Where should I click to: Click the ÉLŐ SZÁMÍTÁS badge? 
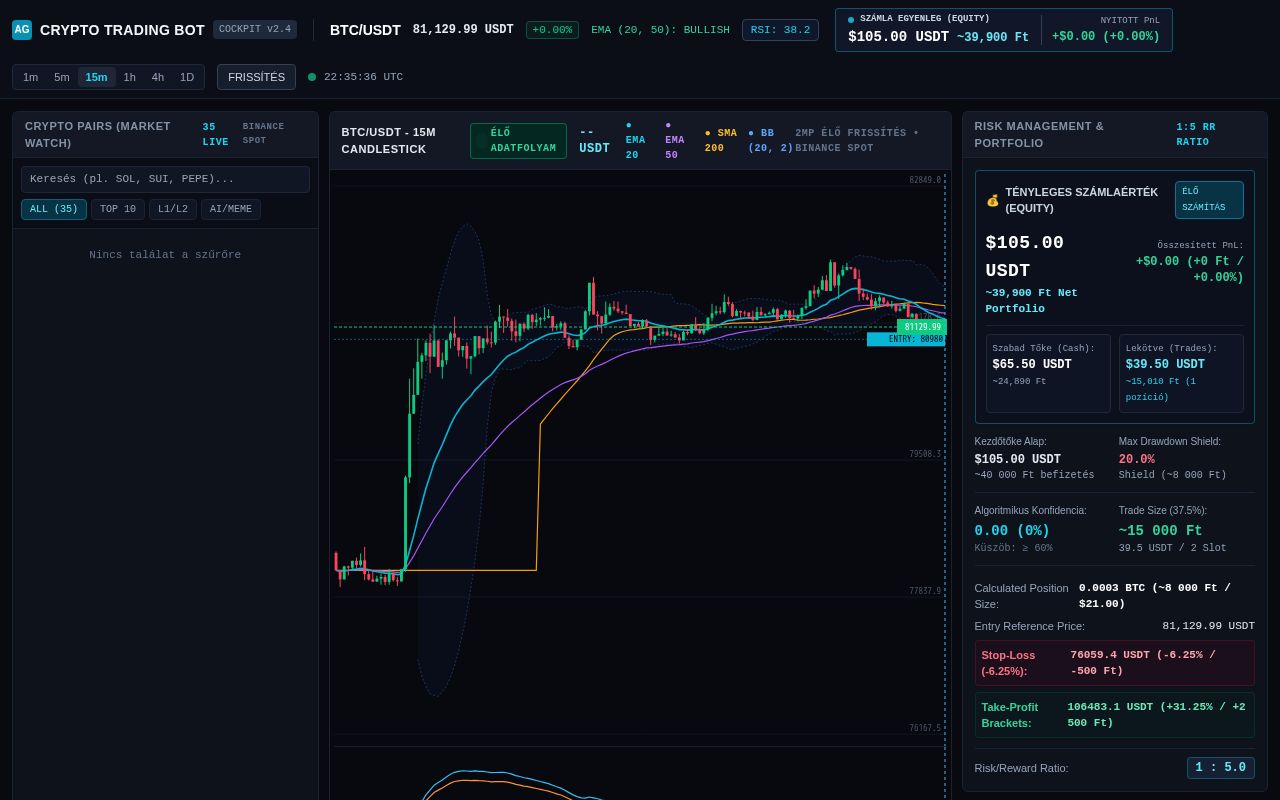1209,200
